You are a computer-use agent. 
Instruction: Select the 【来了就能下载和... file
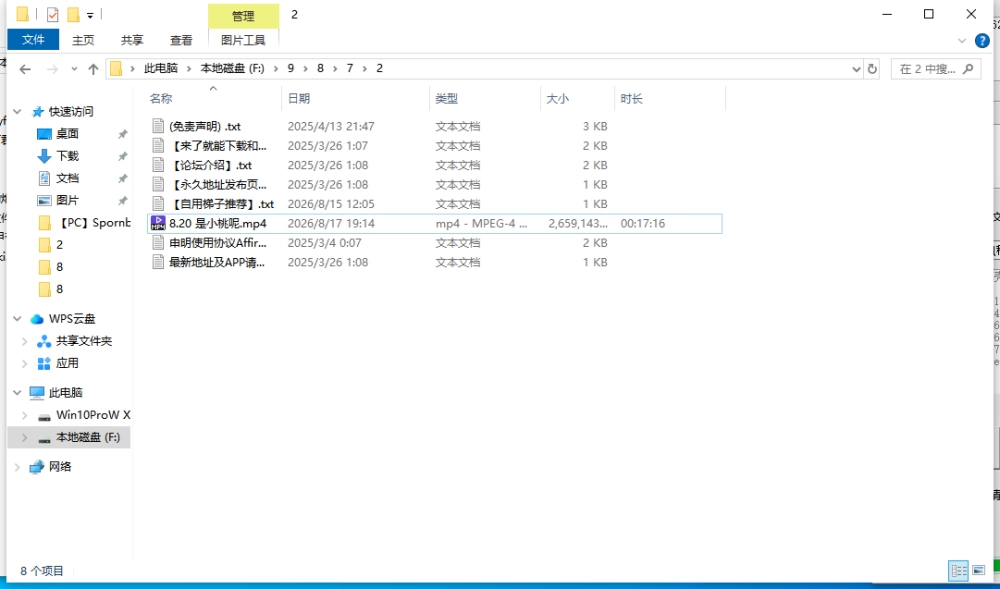click(218, 146)
